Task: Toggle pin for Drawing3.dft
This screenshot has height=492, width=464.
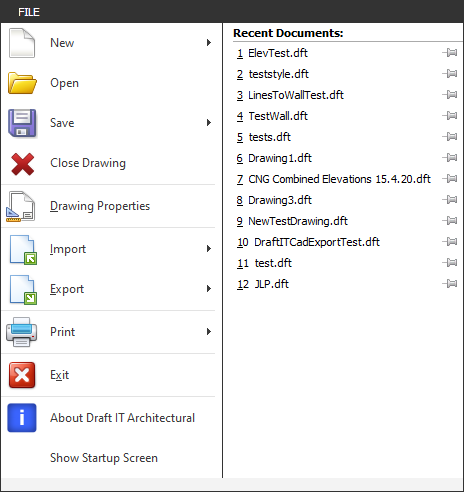Action: click(x=450, y=200)
